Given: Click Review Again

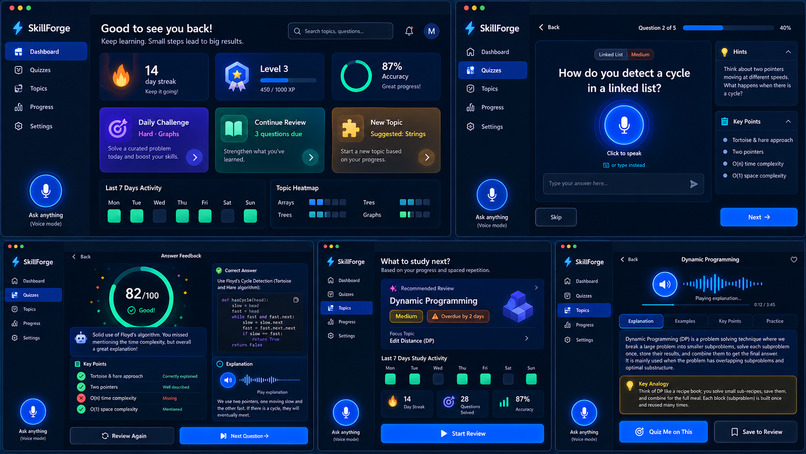Looking at the screenshot, I should click(x=122, y=436).
